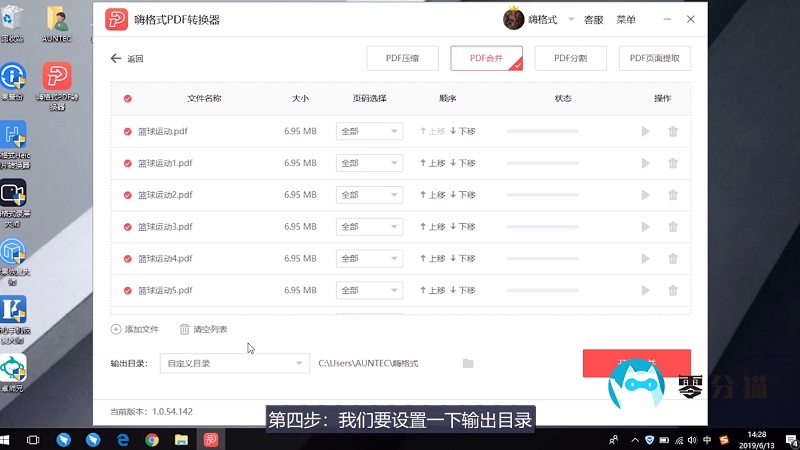Open the 菜单 menu in title bar
800x450 pixels.
tap(626, 19)
